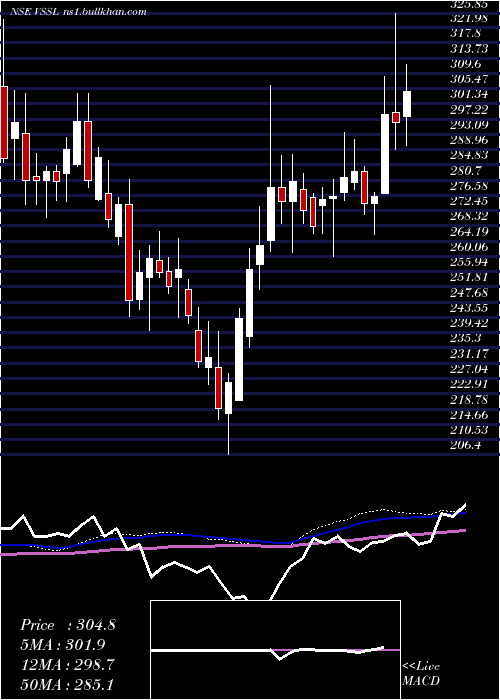The width and height of the screenshot is (500, 700).
Task: Click the 255.94 price axis label
Action: pyautogui.click(x=469, y=262)
